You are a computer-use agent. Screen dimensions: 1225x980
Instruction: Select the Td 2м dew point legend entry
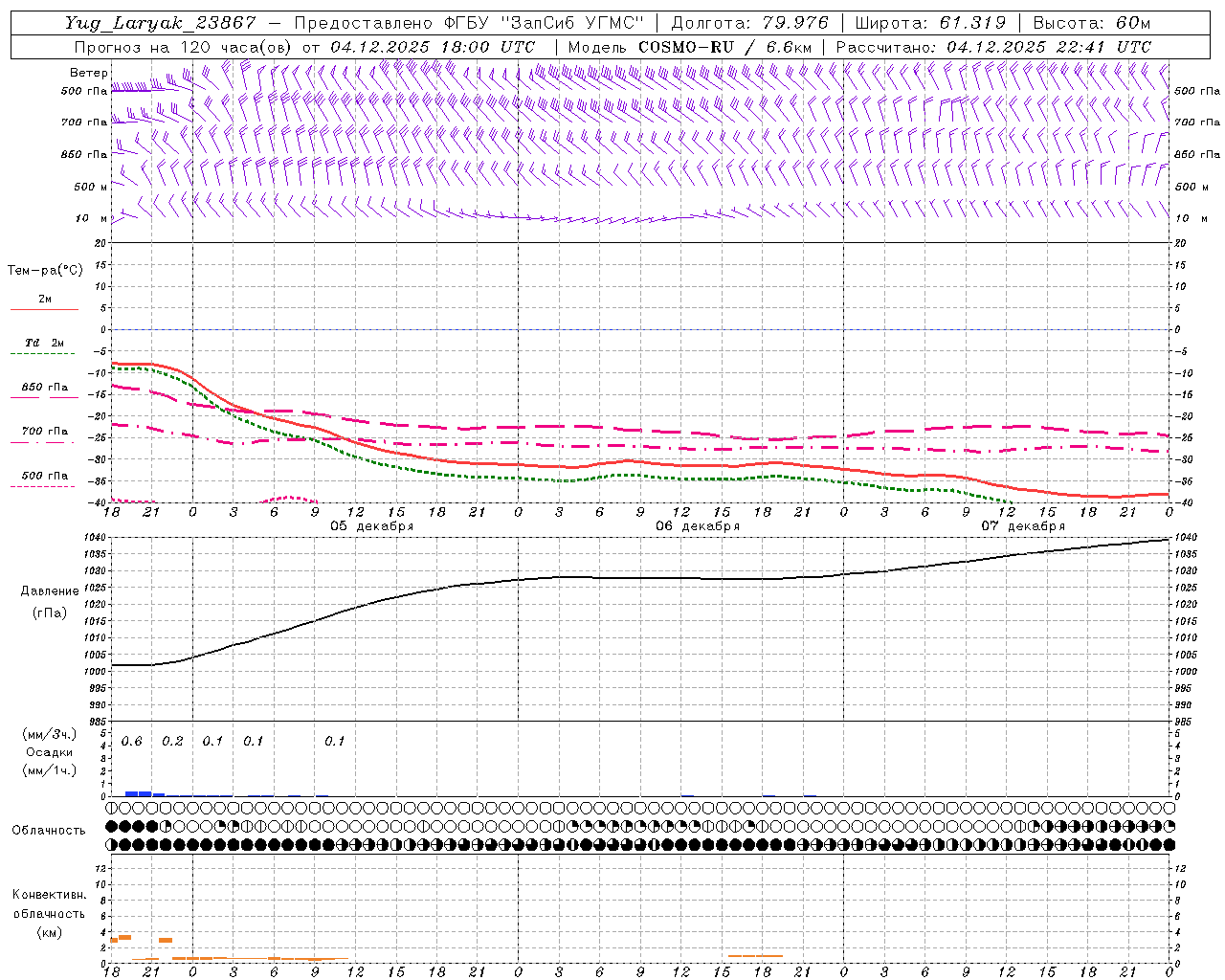coord(44,343)
